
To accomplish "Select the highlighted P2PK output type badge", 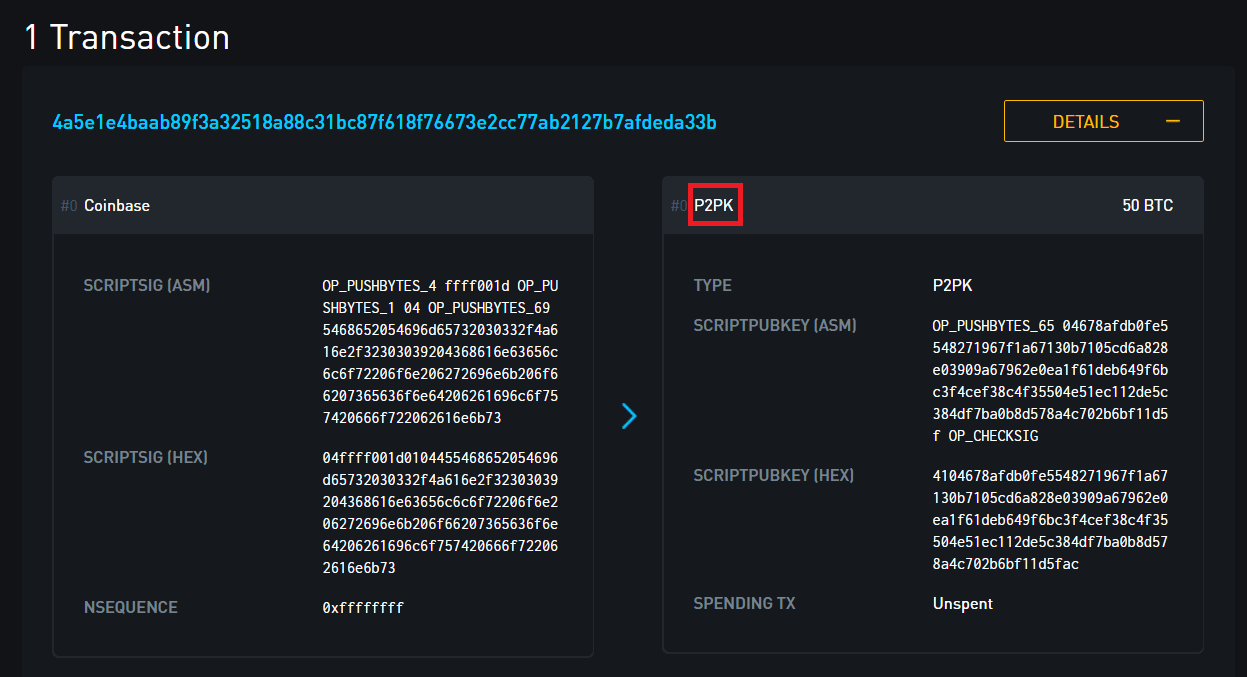I will (715, 204).
